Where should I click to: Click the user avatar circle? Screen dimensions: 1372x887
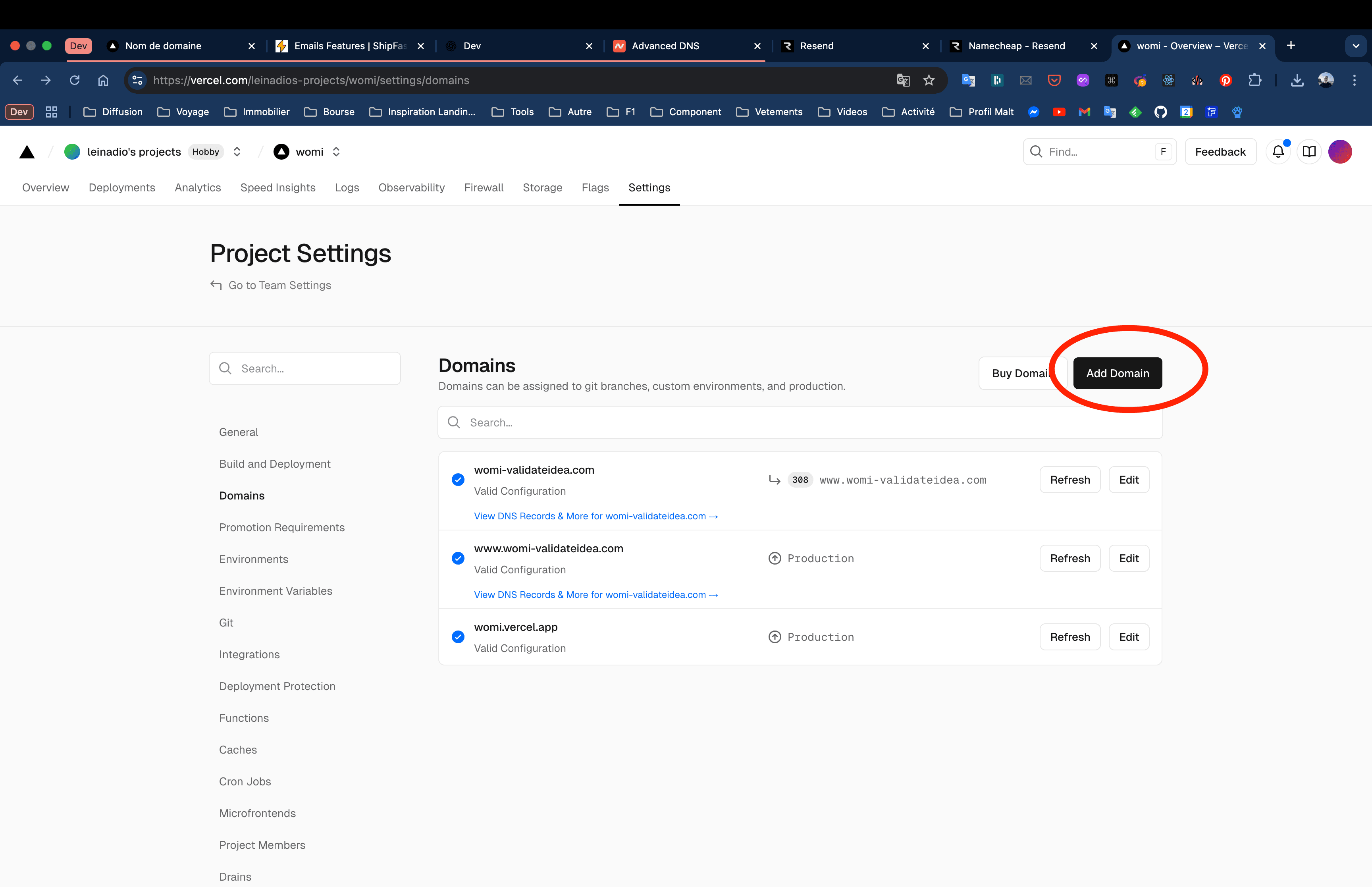[1340, 152]
